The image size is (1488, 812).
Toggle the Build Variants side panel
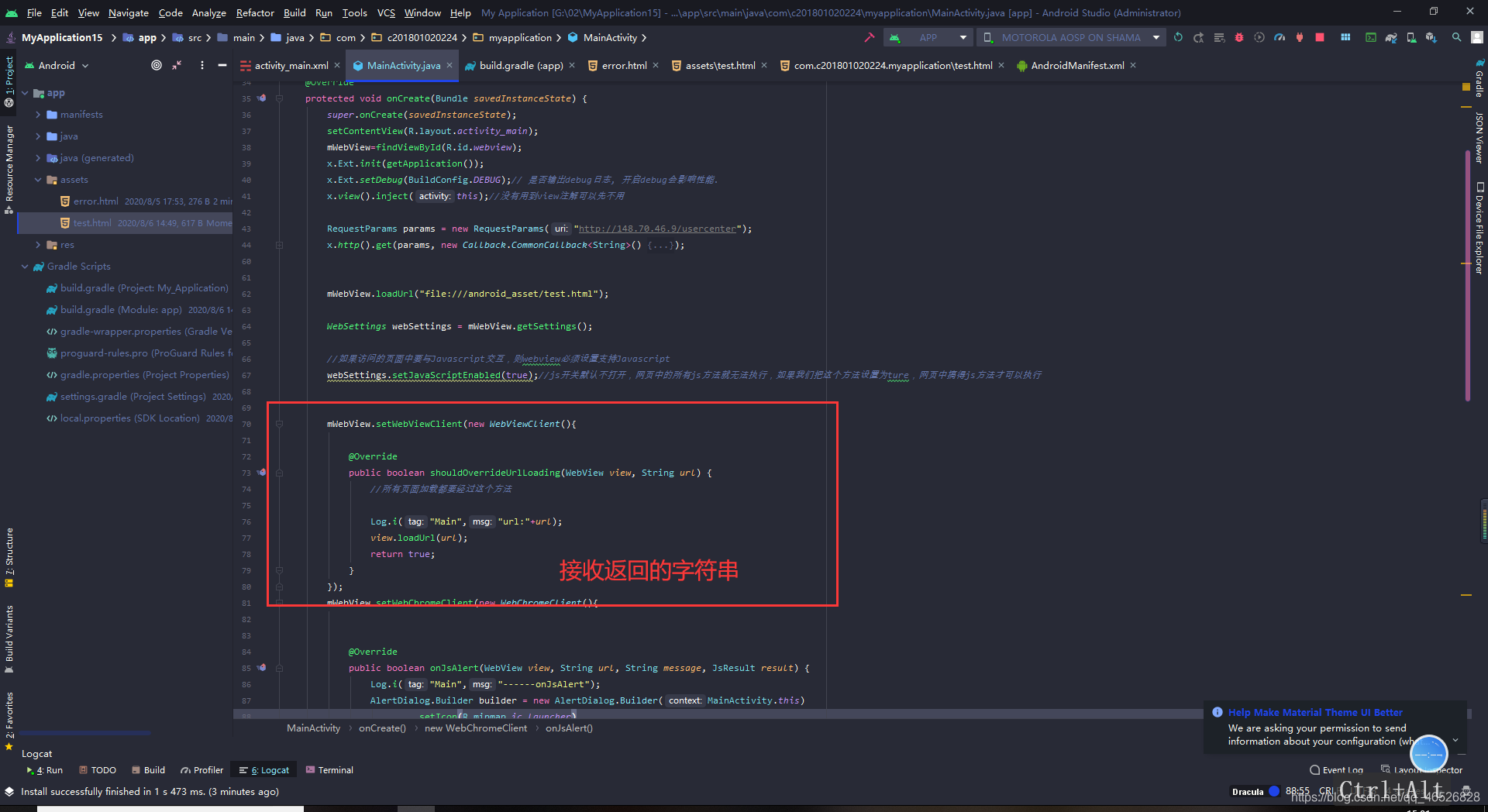[9, 639]
